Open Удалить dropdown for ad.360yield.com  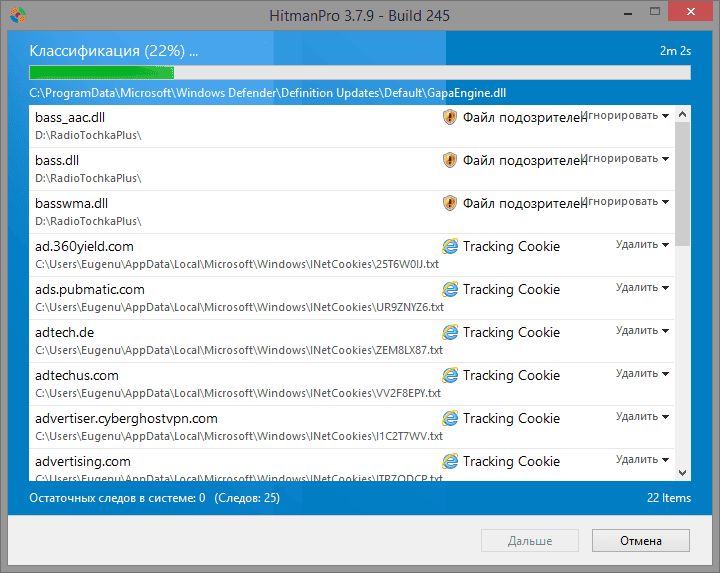pos(642,245)
